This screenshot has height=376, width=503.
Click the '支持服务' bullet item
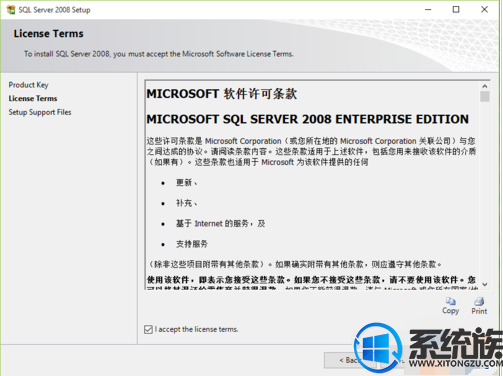(192, 244)
